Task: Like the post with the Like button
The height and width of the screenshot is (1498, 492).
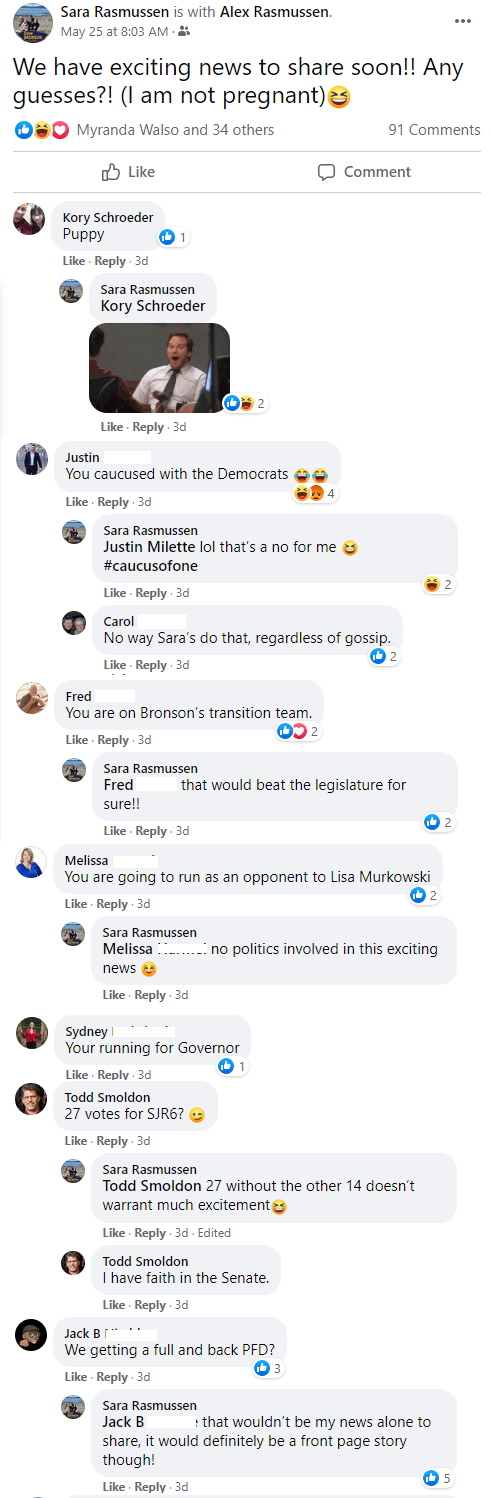Action: click(129, 172)
